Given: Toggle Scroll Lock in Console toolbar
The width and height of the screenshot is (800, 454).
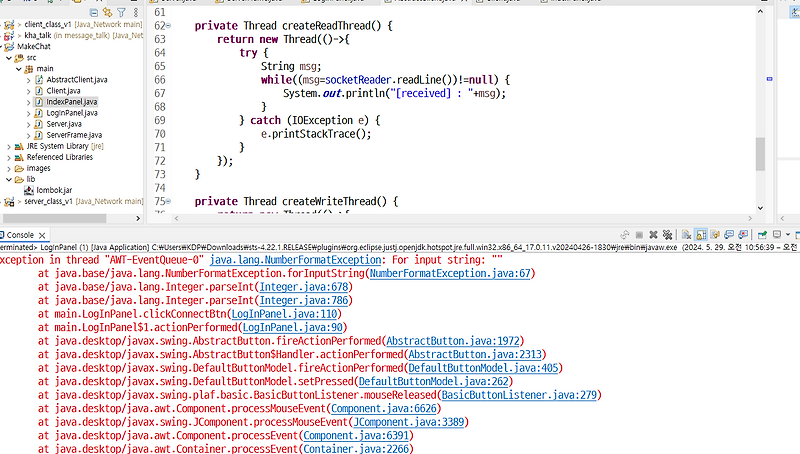Looking at the screenshot, I should (x=701, y=235).
